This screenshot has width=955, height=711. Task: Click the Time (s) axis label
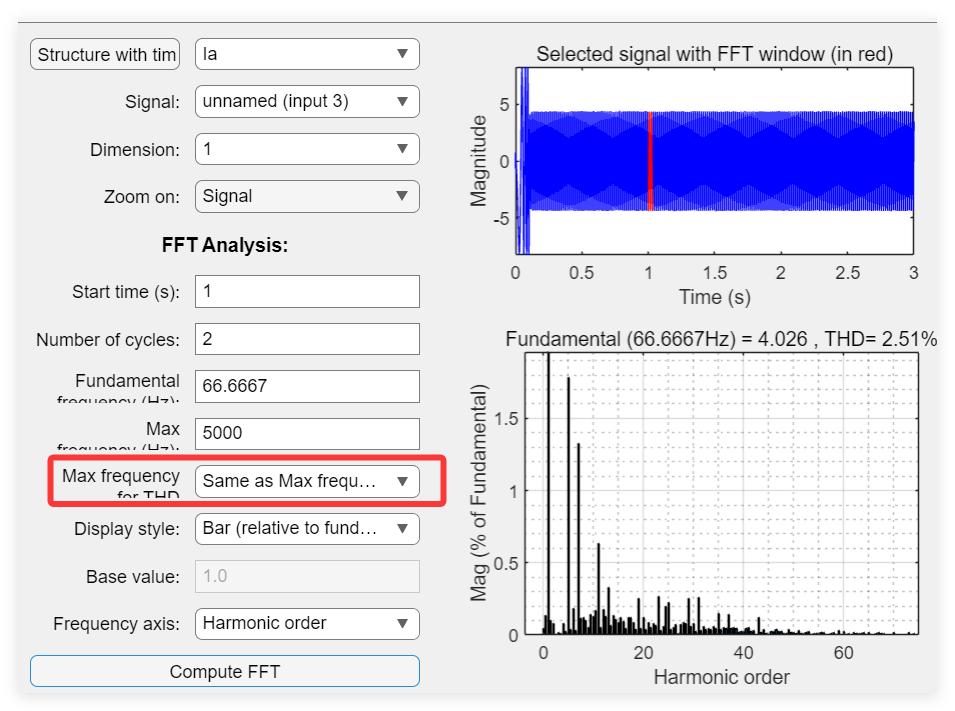(x=714, y=297)
